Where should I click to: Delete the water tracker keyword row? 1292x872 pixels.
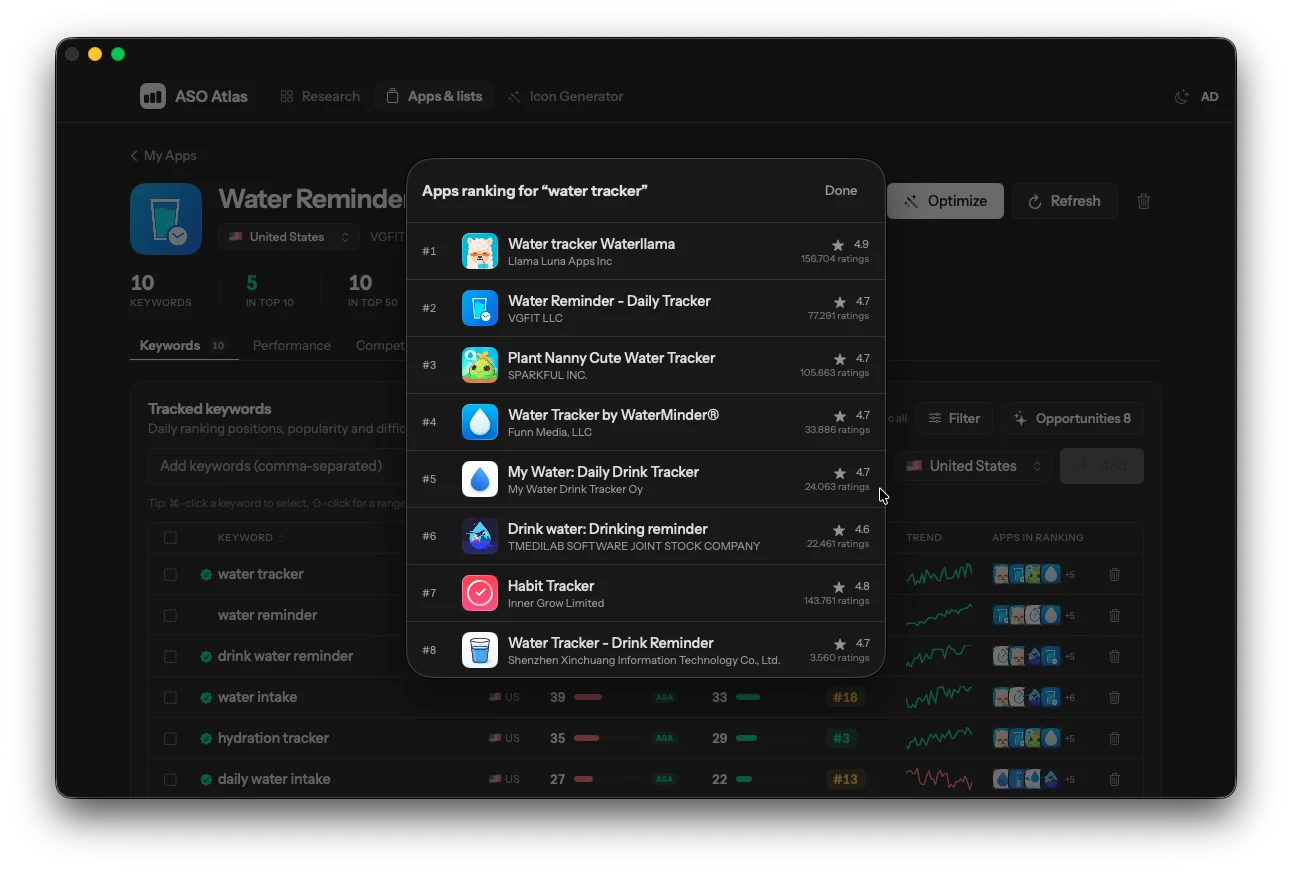tap(1115, 575)
